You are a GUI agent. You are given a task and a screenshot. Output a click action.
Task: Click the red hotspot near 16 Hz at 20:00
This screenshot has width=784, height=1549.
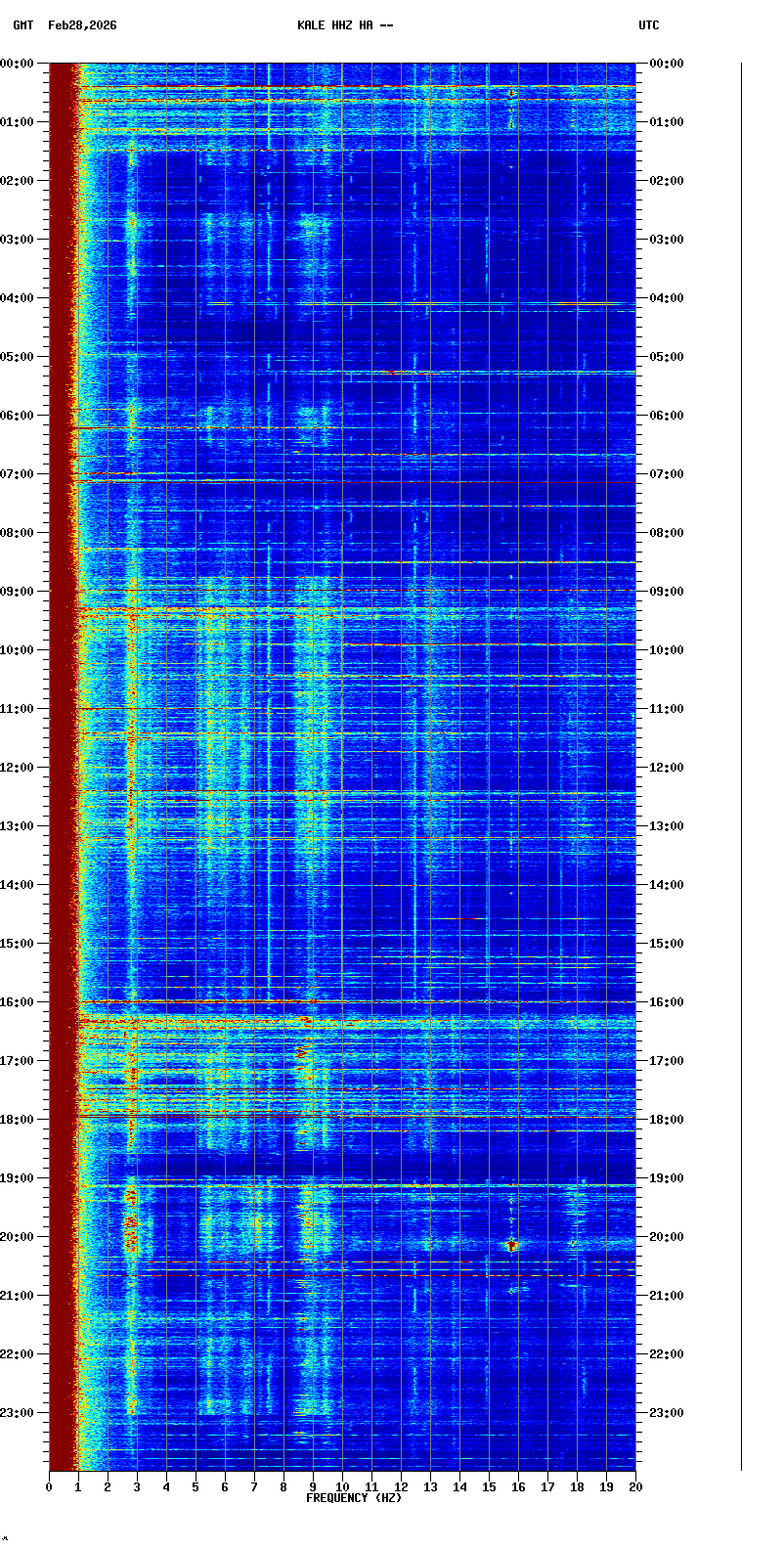pyautogui.click(x=511, y=1245)
